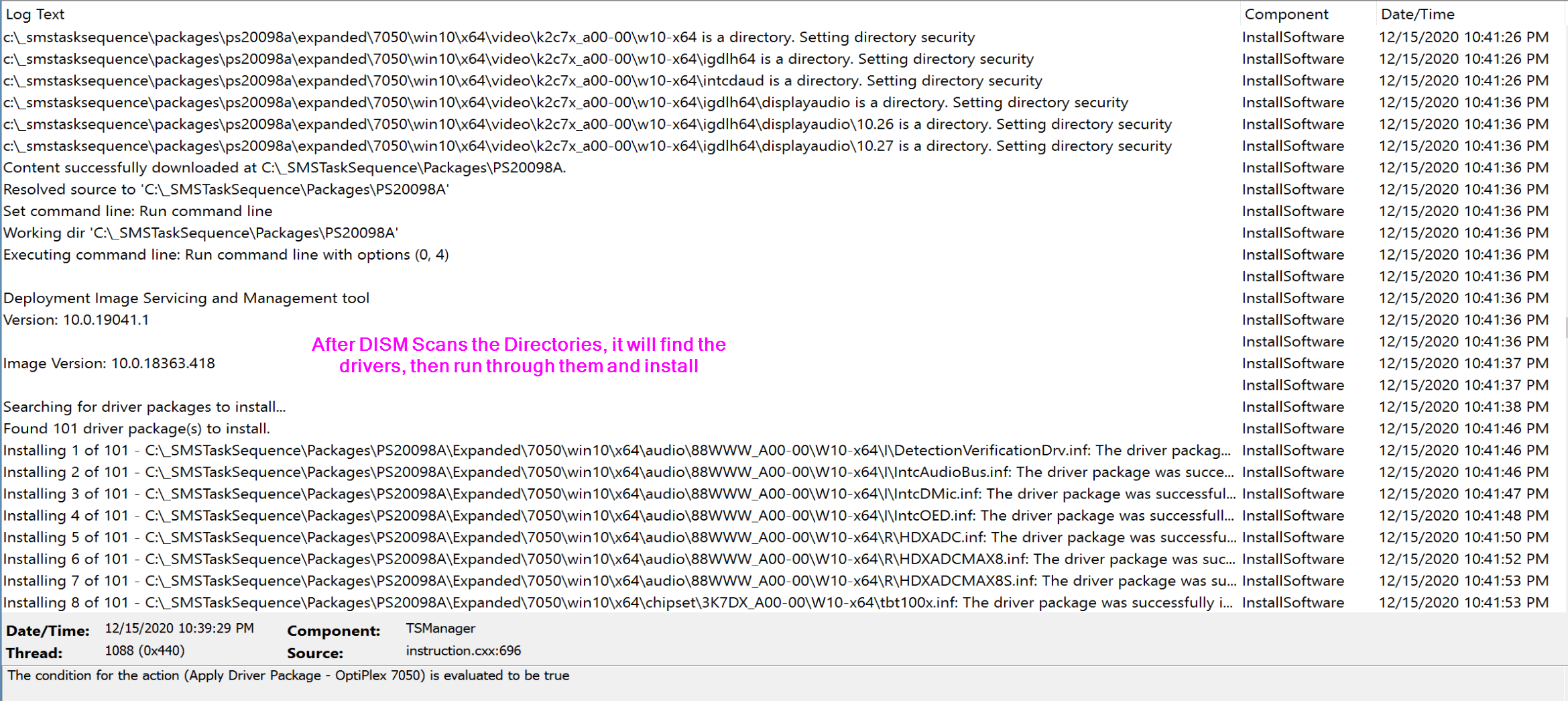
Task: Select the 'Searching for driver packages to install' line
Action: click(x=145, y=407)
